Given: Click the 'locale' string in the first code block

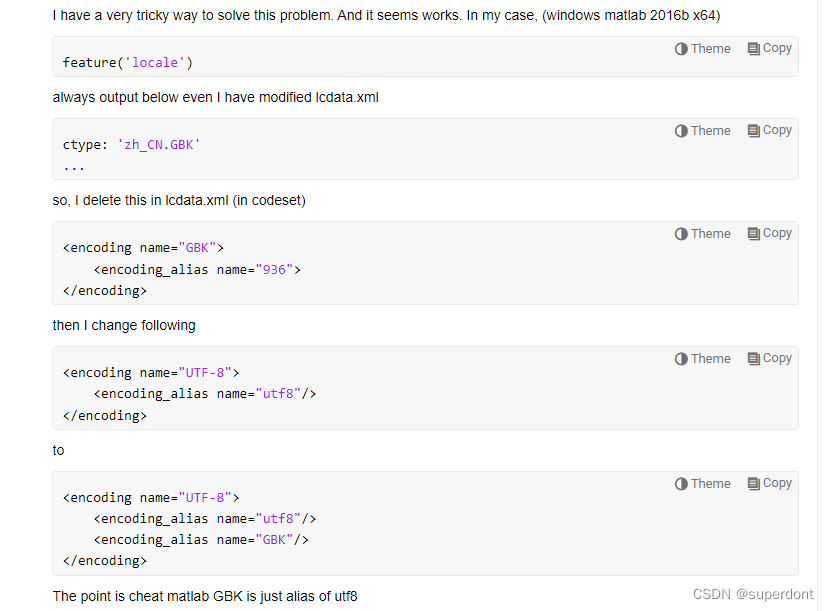Looking at the screenshot, I should coord(155,62).
